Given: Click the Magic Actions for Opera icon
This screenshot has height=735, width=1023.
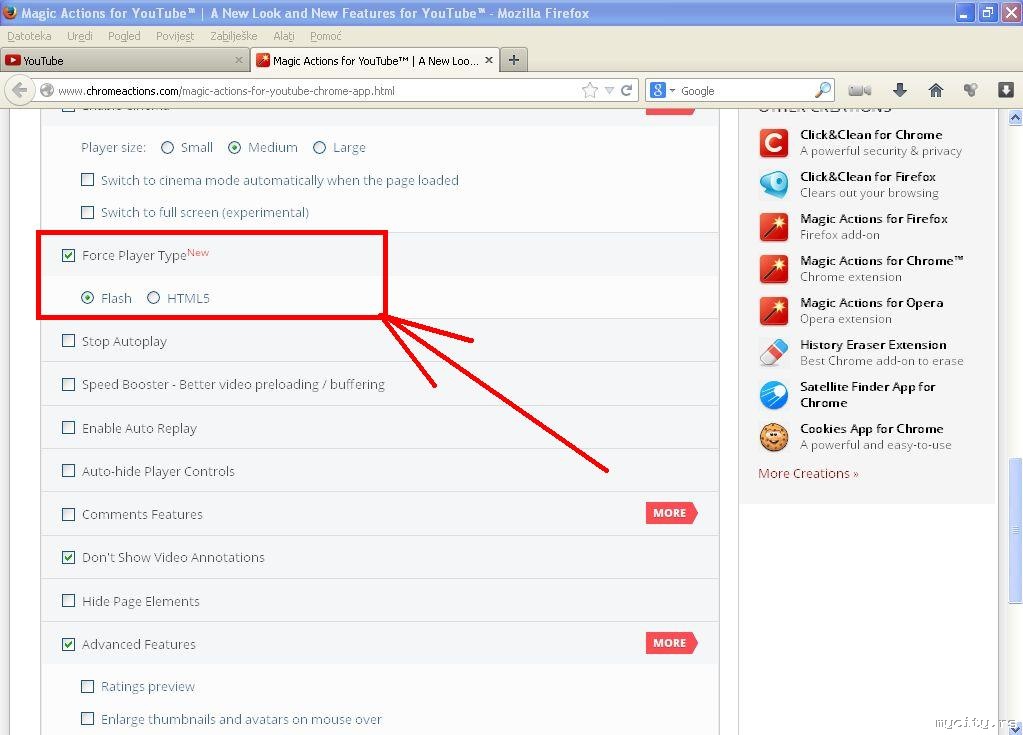Looking at the screenshot, I should [774, 311].
